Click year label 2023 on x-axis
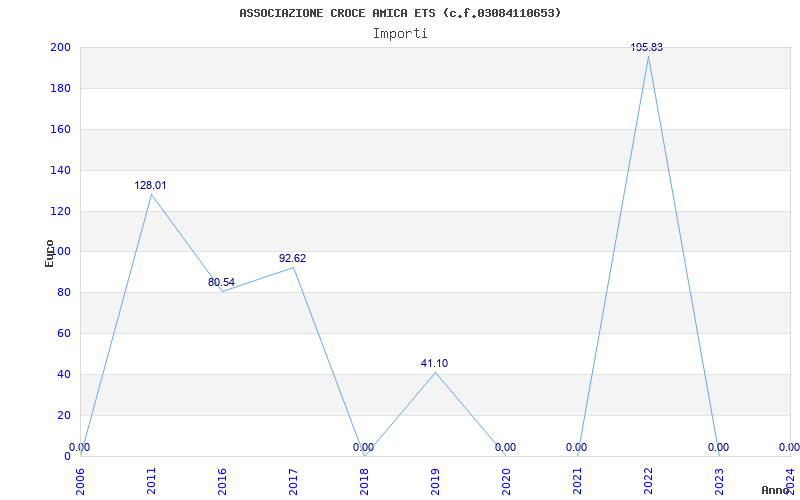 [719, 482]
